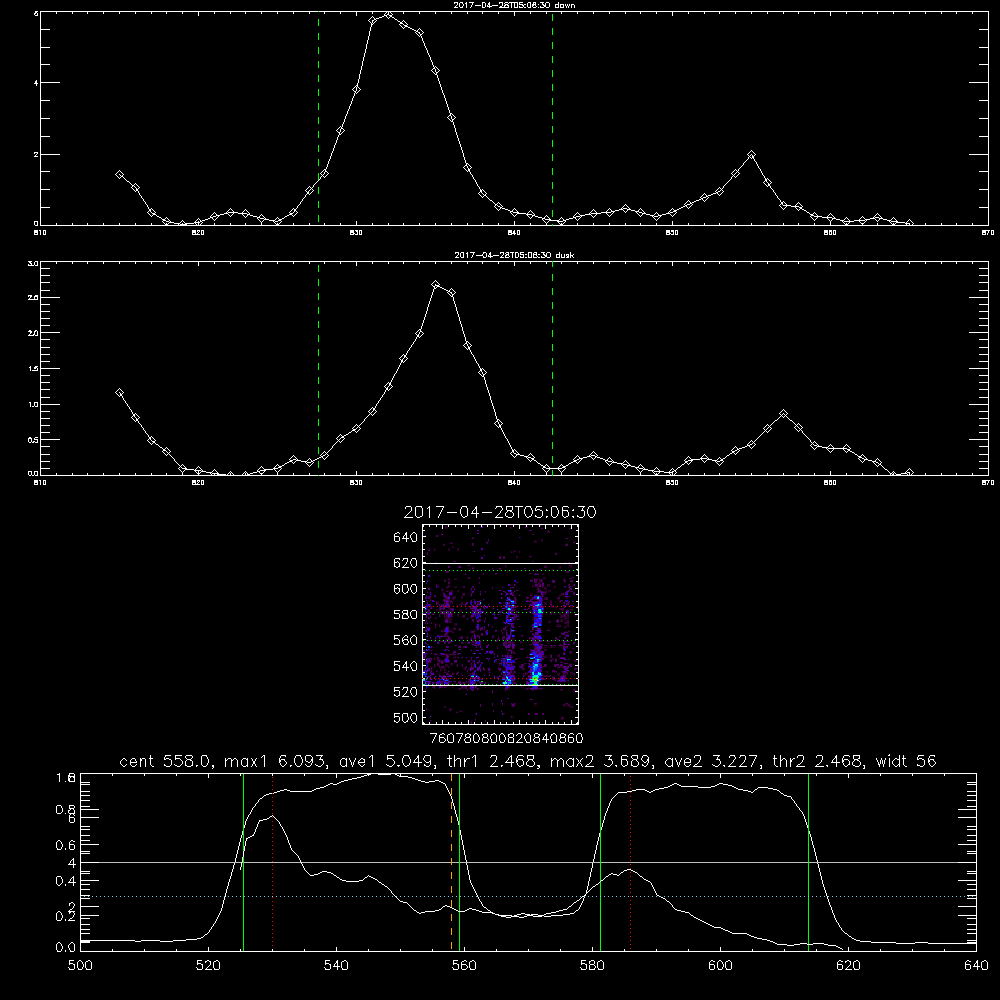Screen dimensions: 1000x1000
Task: Click green dashed line near 842 in dusk plot
Action: point(553,368)
